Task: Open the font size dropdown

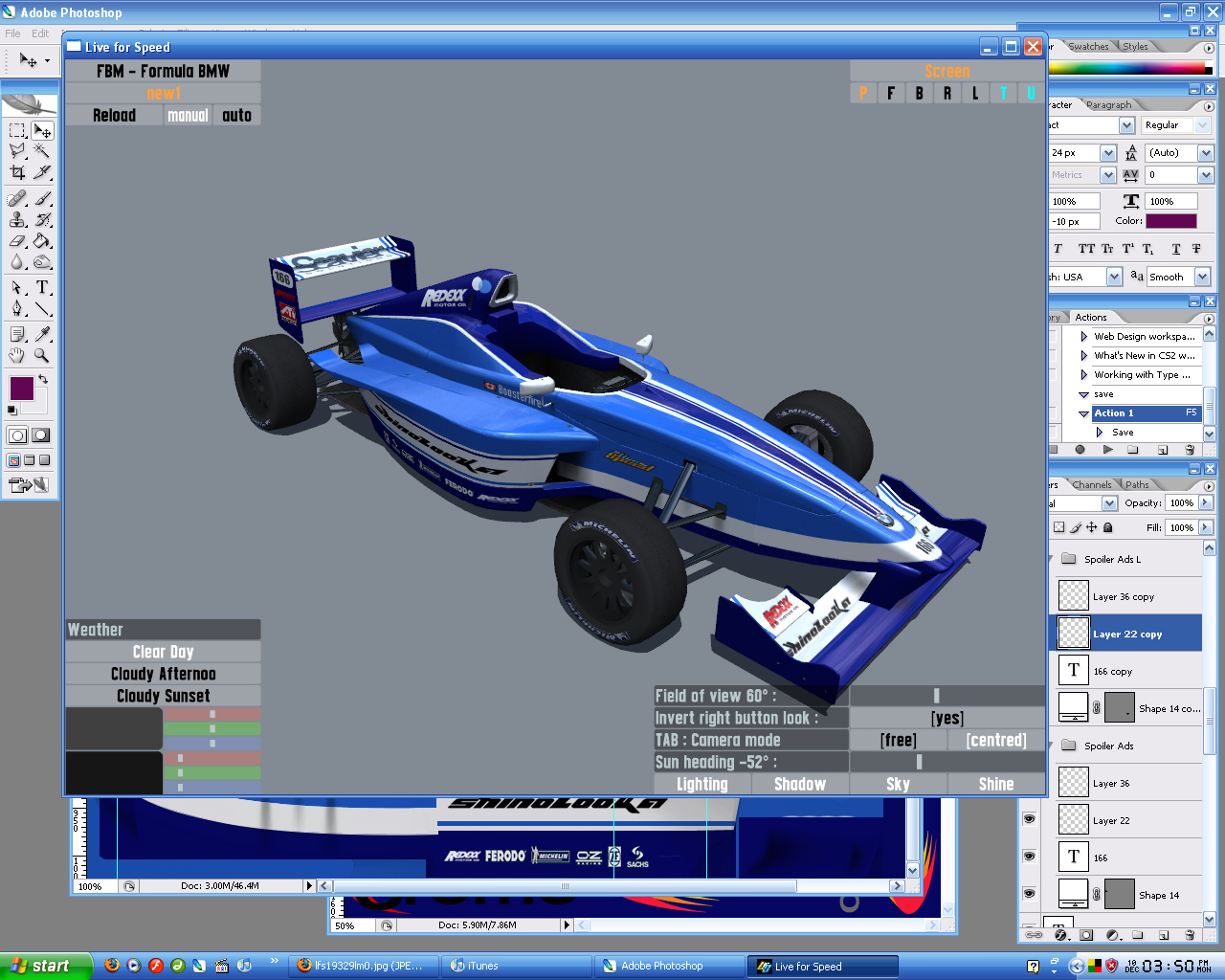Action: [x=1108, y=153]
